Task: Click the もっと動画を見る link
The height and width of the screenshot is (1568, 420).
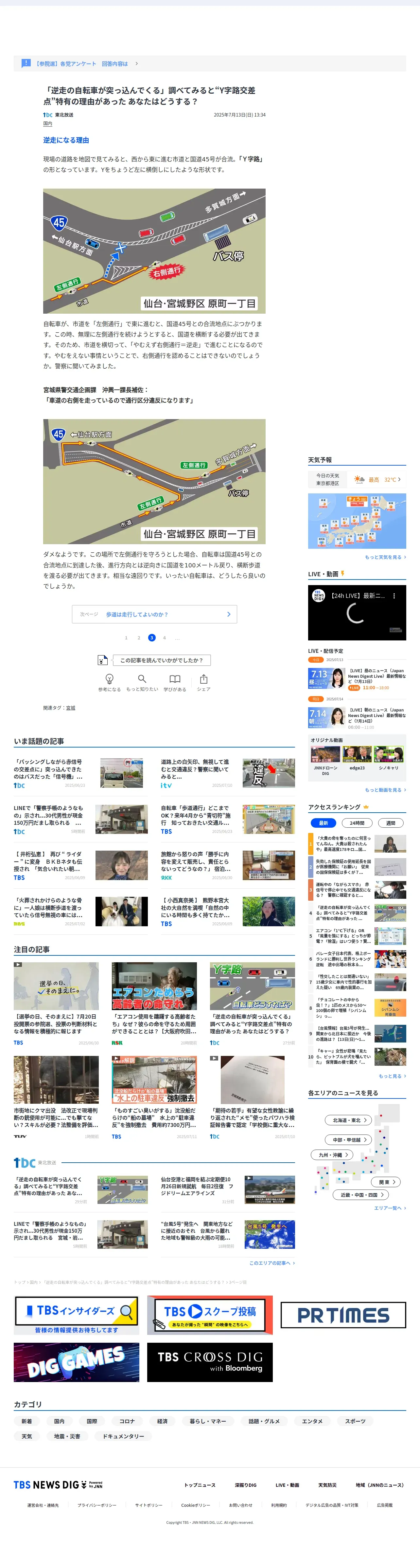Action: click(x=385, y=790)
